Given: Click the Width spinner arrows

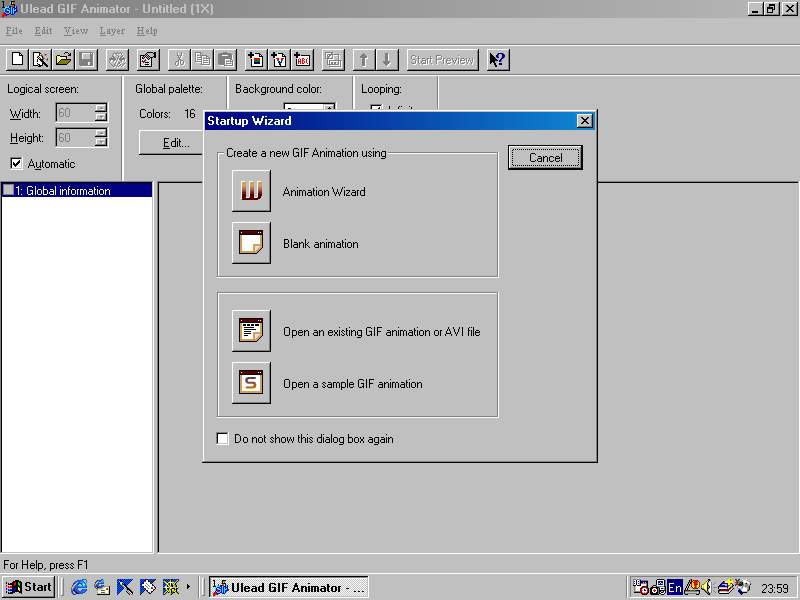Looking at the screenshot, I should click(100, 113).
